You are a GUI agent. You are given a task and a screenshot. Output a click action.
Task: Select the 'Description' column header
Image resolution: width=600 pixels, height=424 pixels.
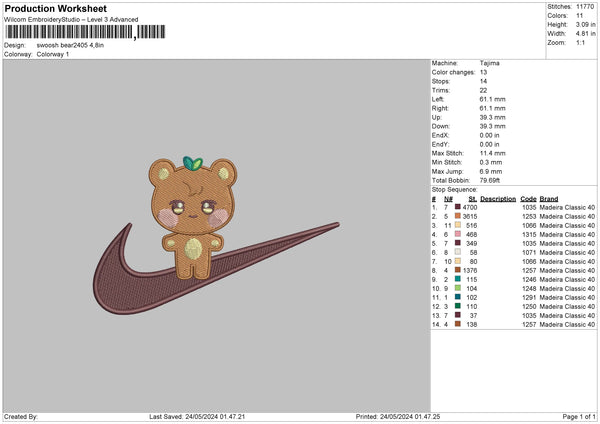tap(498, 199)
